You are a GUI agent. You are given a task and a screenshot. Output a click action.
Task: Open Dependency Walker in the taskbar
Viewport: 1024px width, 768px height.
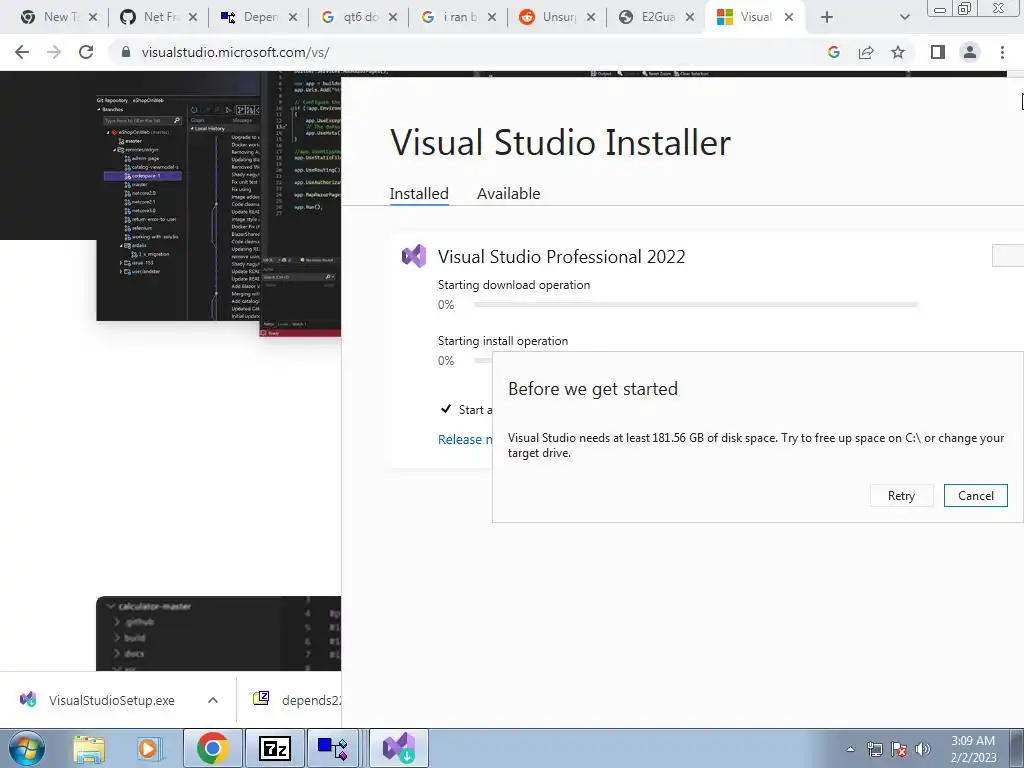[x=333, y=748]
